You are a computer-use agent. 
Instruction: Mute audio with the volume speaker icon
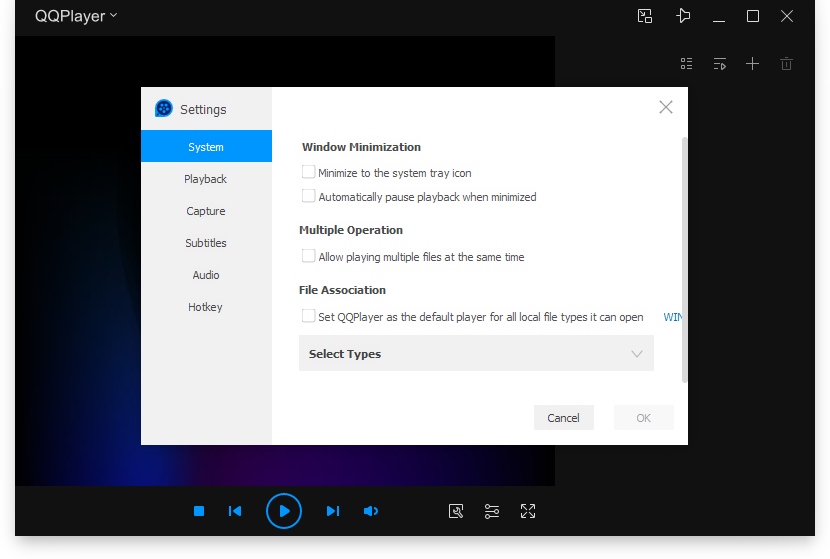pos(371,511)
